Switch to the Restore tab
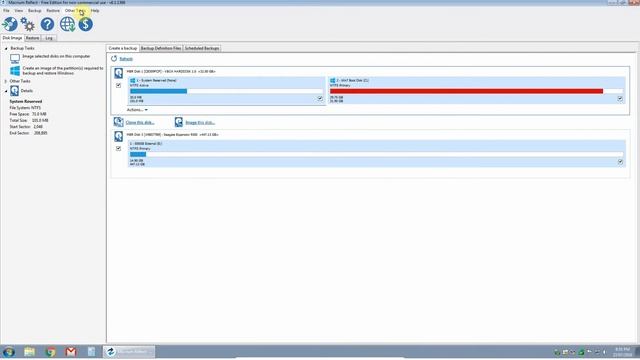This screenshot has height=360, width=640. point(32,38)
